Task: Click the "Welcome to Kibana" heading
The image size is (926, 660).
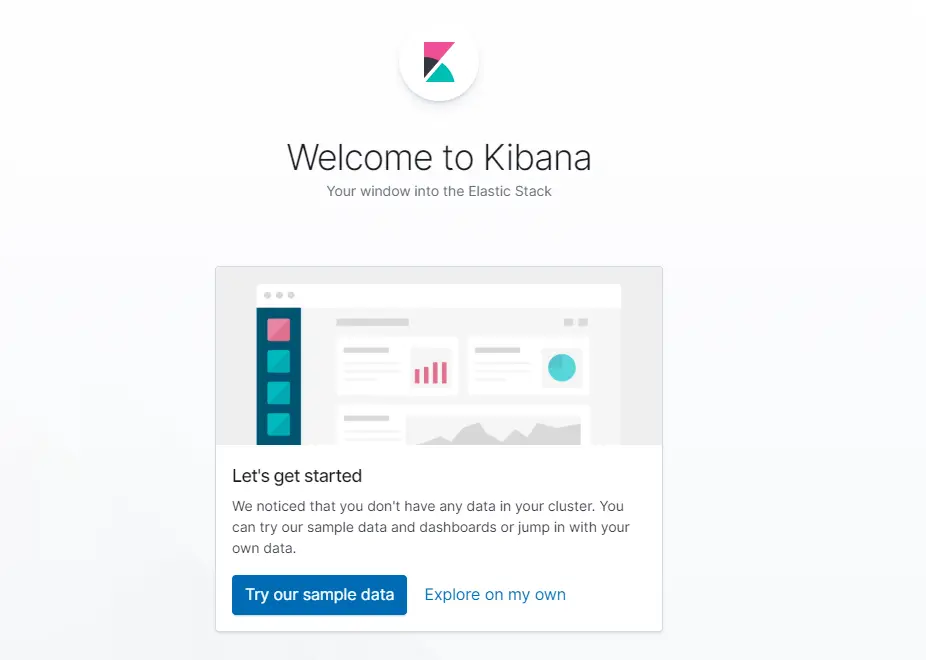Action: (439, 157)
